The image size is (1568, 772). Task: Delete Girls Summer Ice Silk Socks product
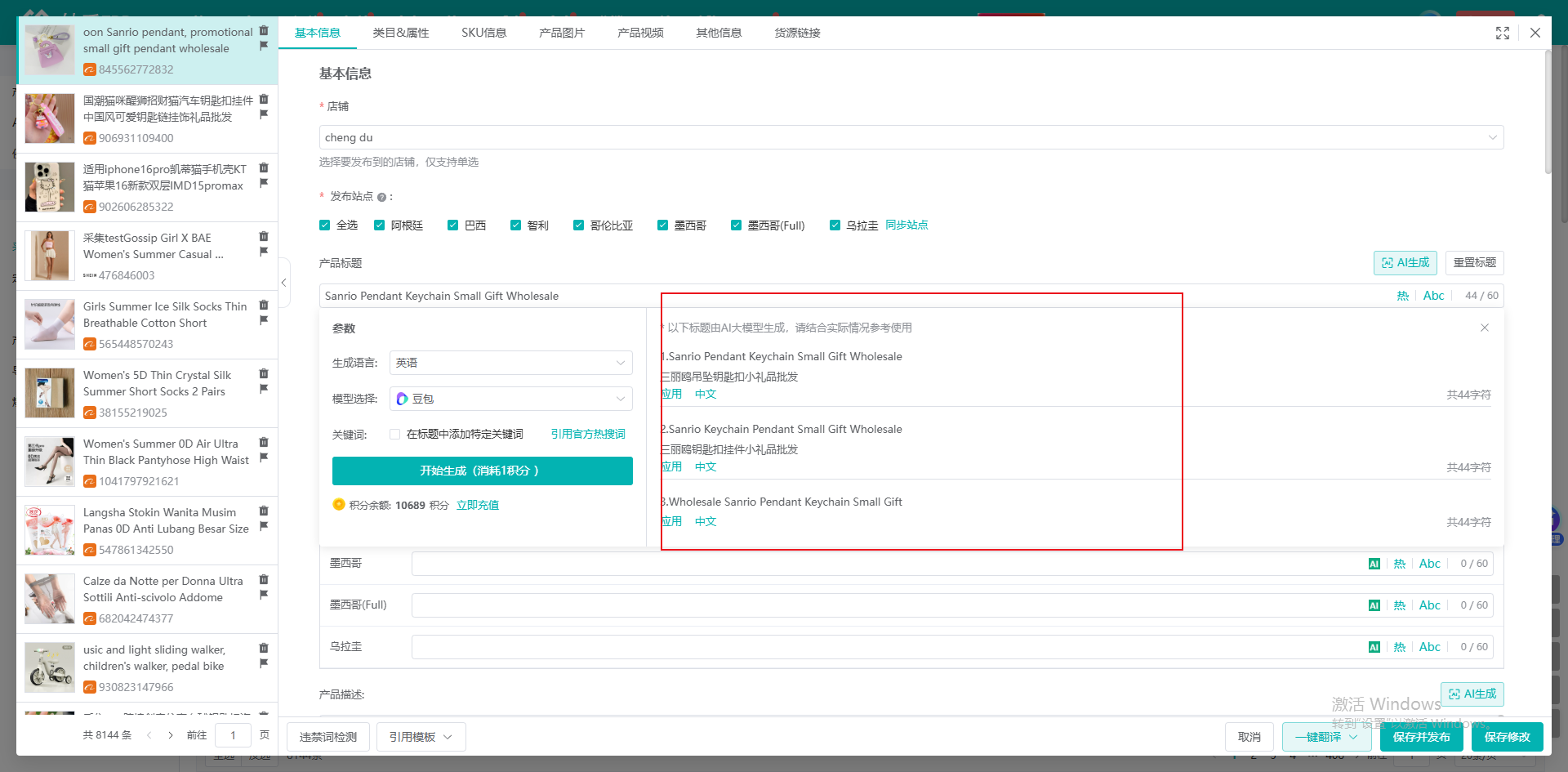click(264, 305)
